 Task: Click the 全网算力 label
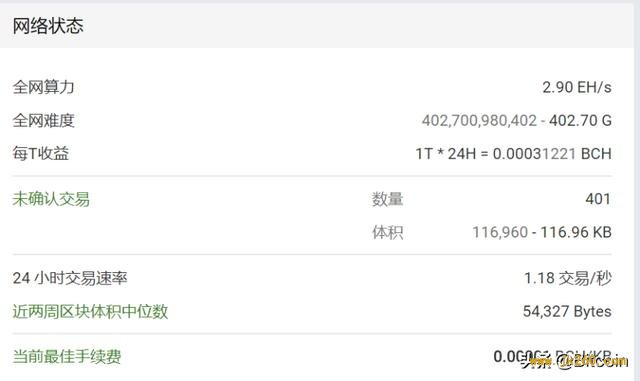click(x=43, y=87)
